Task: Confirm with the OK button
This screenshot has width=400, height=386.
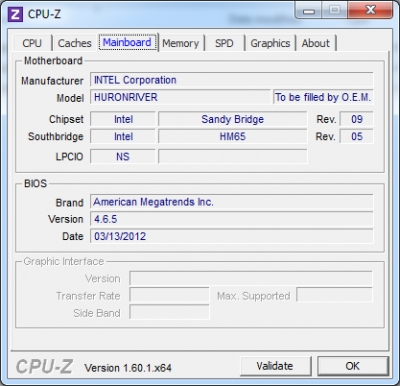Action: coord(352,366)
